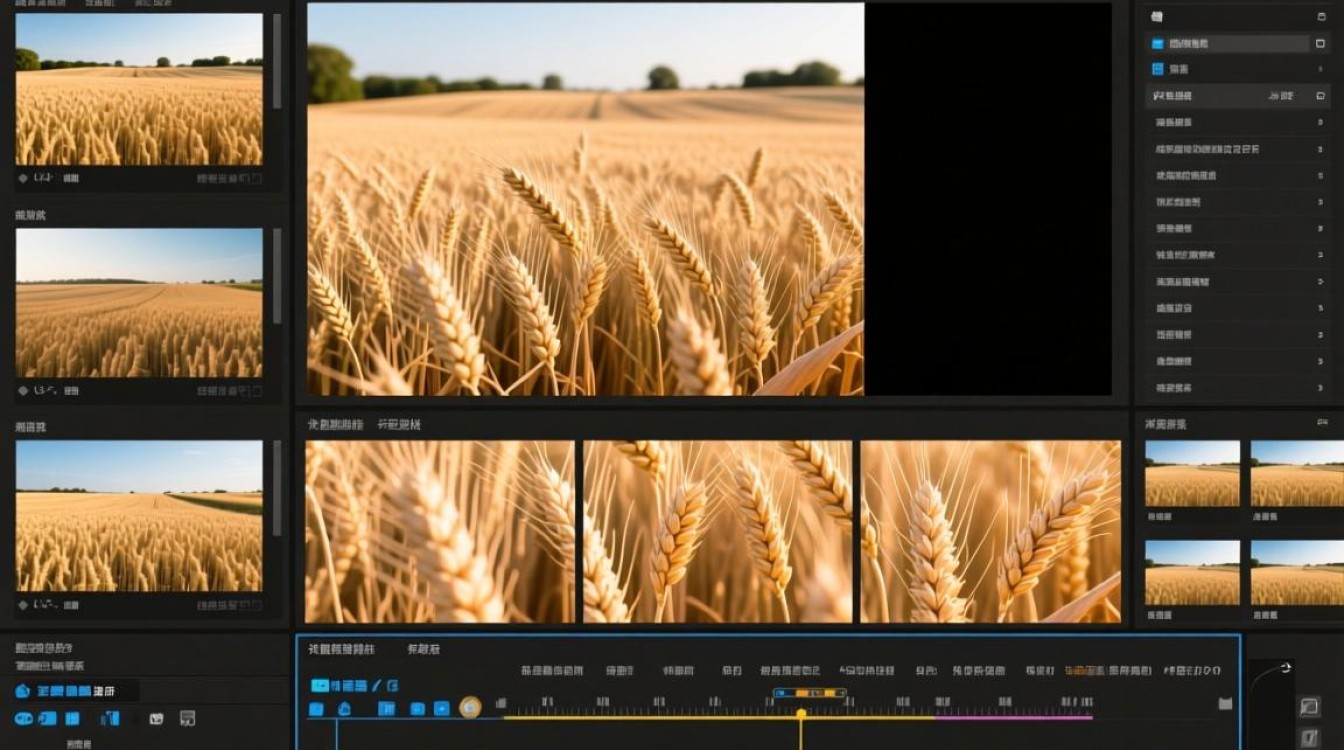Click the white camera icon in the bottom-left toolbar
Screen dimensions: 1344x750
[x=156, y=719]
